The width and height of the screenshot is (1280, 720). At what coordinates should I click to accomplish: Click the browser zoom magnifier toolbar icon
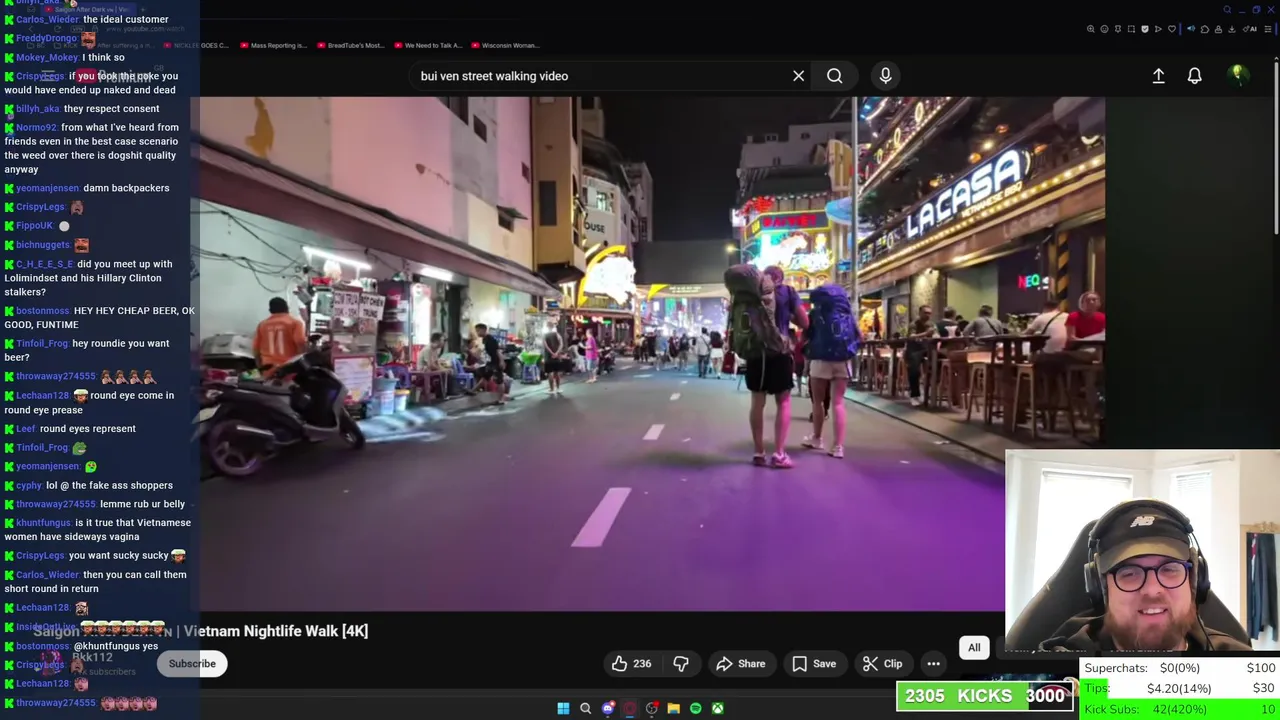point(1090,29)
